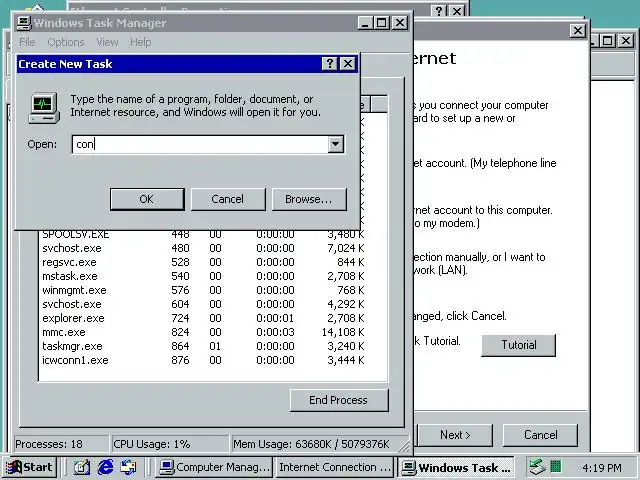Close the Computer Management background window
The height and width of the screenshot is (480, 640).
point(626,40)
